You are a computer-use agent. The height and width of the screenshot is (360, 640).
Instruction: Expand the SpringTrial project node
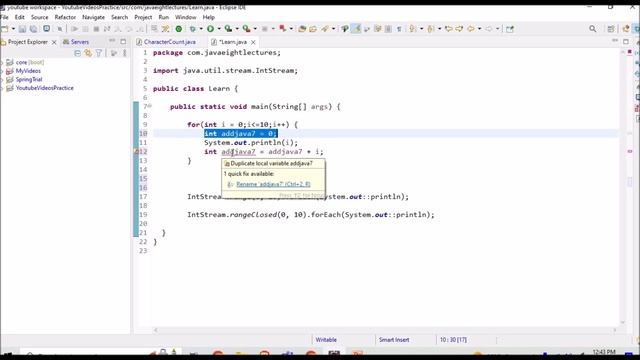point(2,80)
